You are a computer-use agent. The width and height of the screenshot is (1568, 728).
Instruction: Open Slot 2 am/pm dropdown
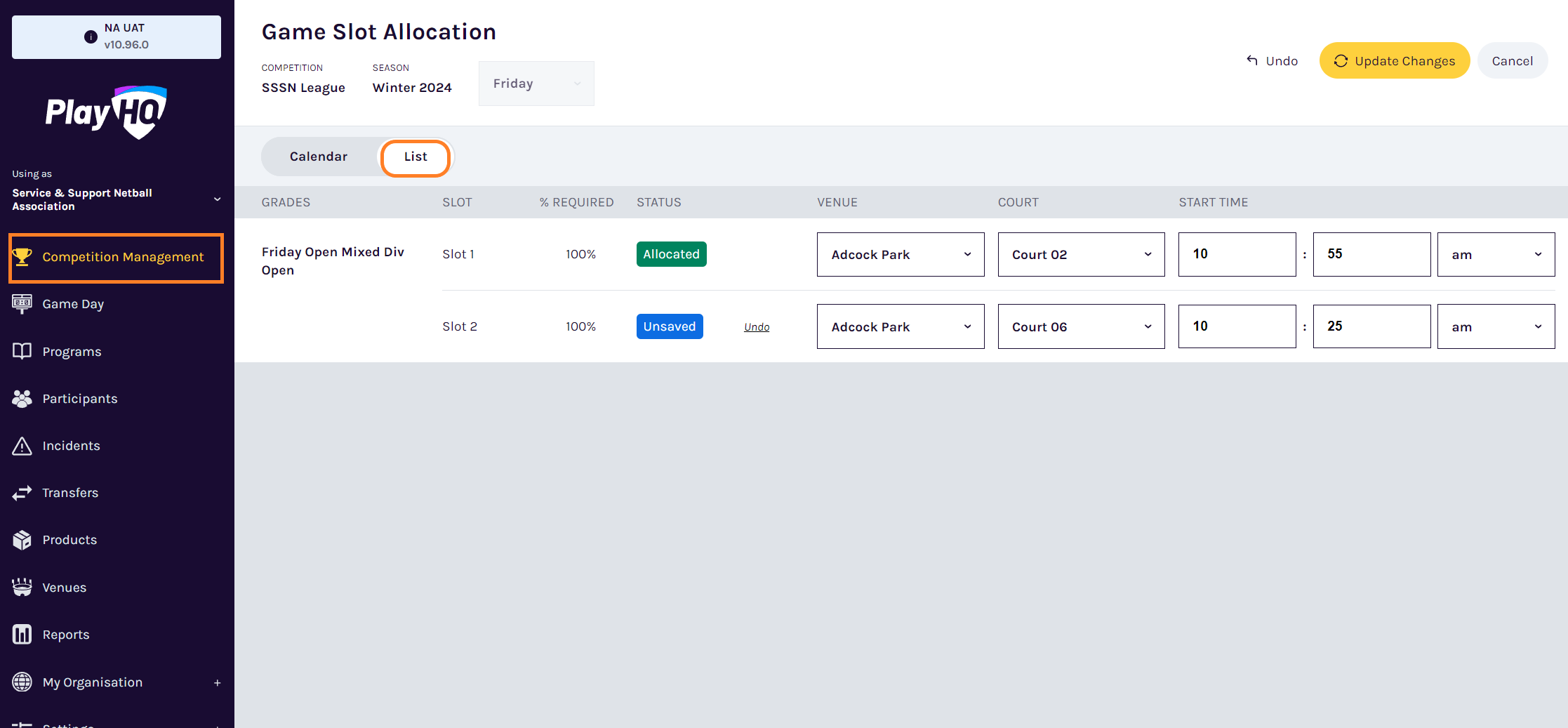pos(1496,326)
